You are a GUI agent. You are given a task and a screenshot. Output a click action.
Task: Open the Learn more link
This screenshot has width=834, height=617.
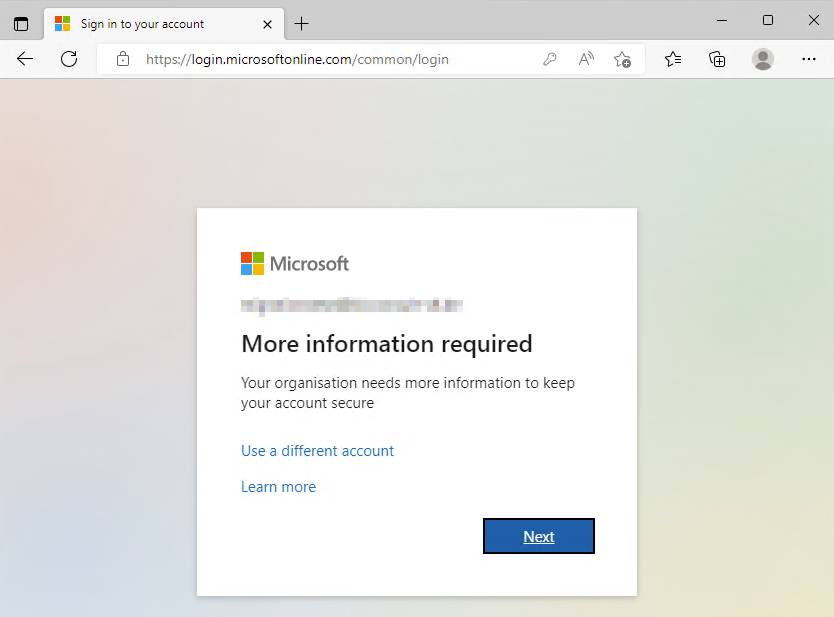278,487
